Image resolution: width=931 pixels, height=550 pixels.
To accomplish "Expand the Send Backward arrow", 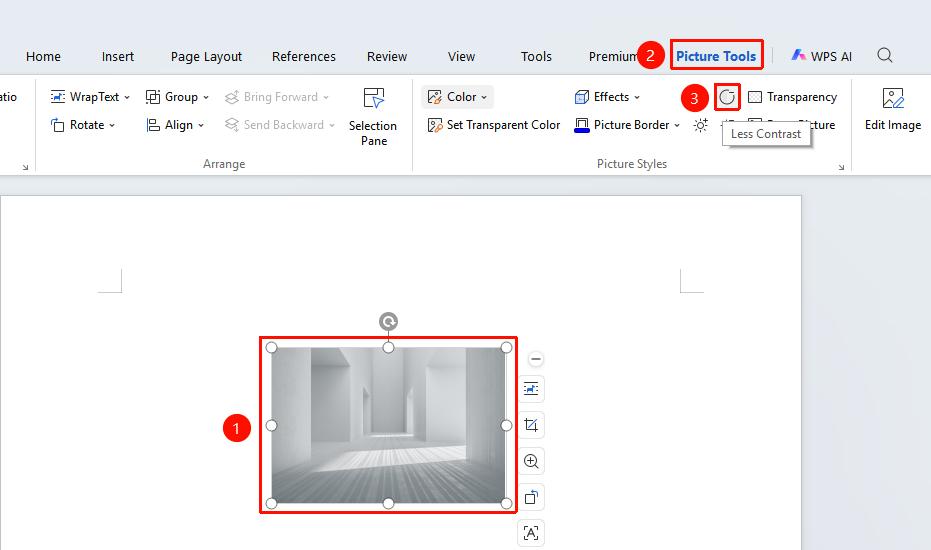I will 332,125.
